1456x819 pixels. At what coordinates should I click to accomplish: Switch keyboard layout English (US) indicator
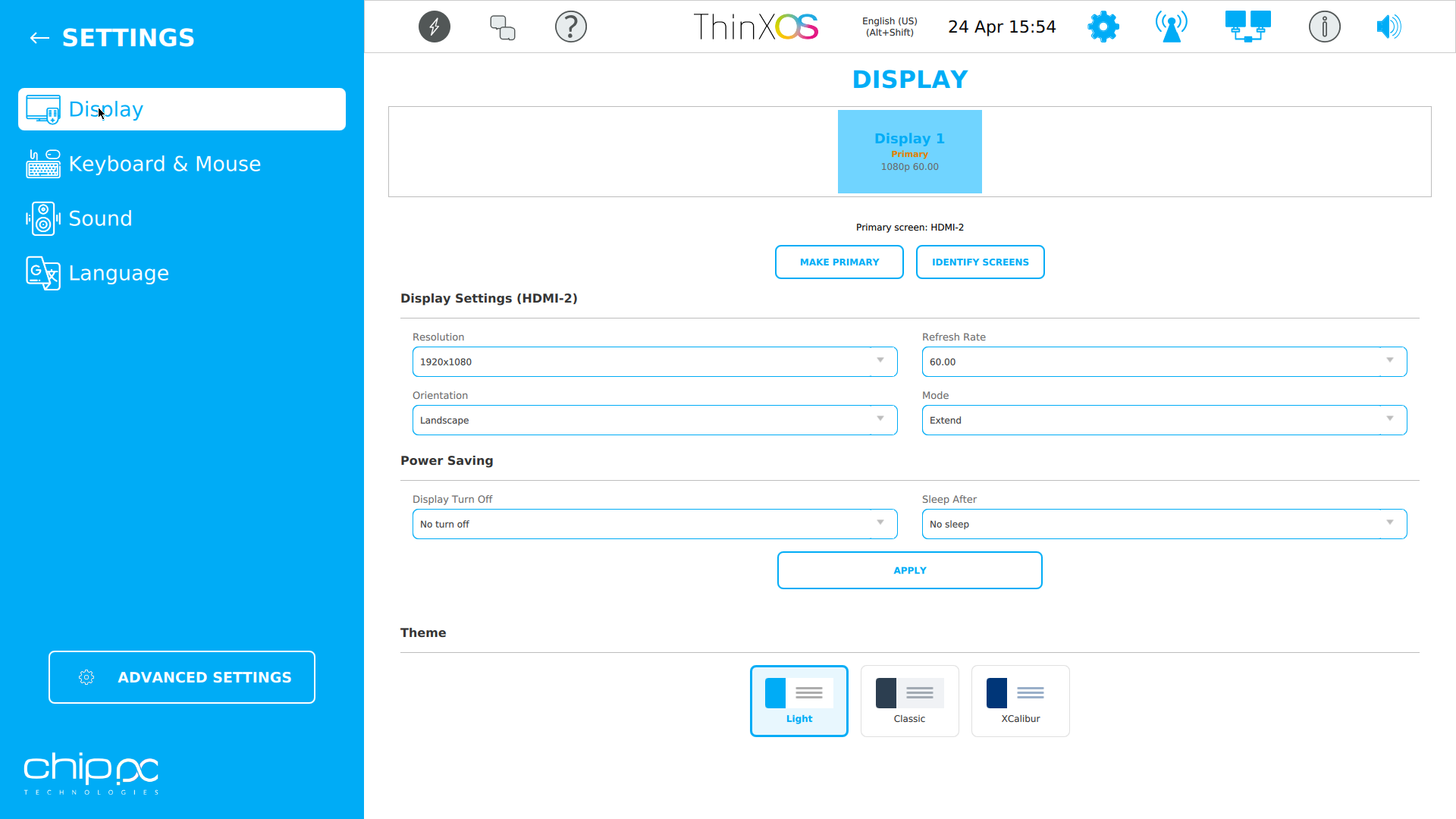[890, 27]
